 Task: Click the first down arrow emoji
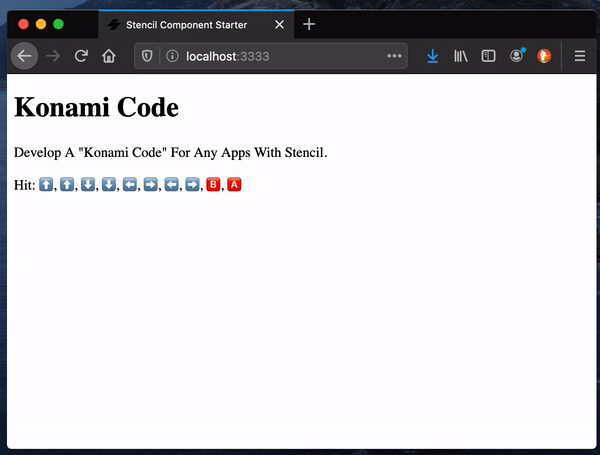point(88,184)
